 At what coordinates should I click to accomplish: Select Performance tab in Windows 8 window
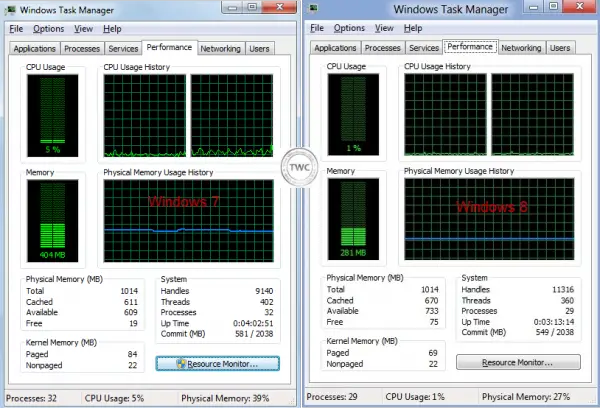pyautogui.click(x=470, y=47)
